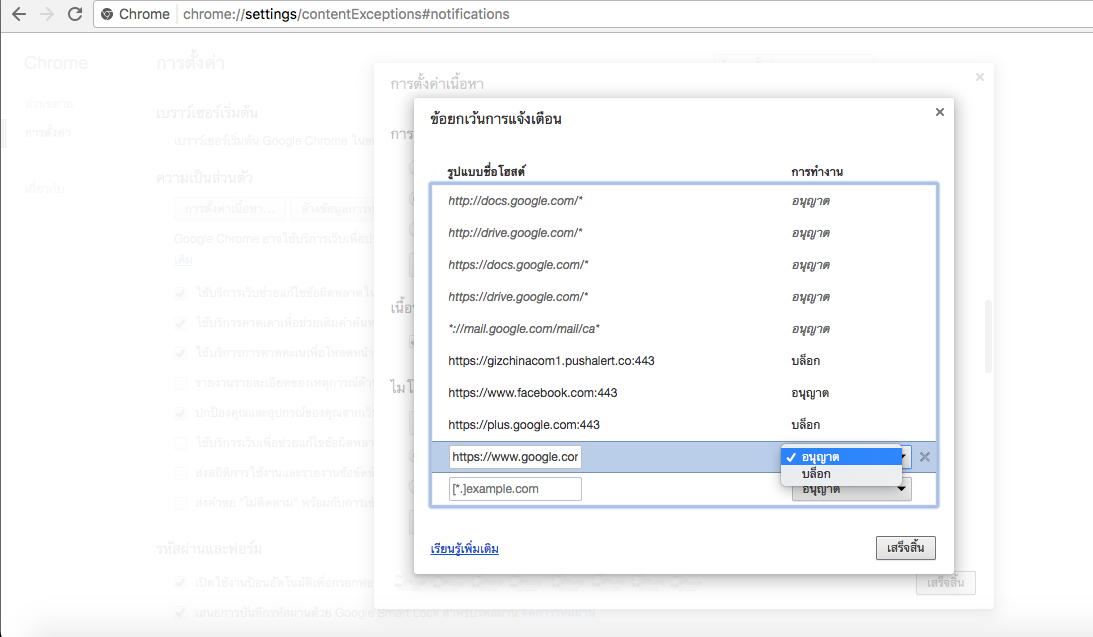Screen dimensions: 1093x637
Task: Click the เรียนรู้เพิ่มเติม link
Action: point(464,548)
